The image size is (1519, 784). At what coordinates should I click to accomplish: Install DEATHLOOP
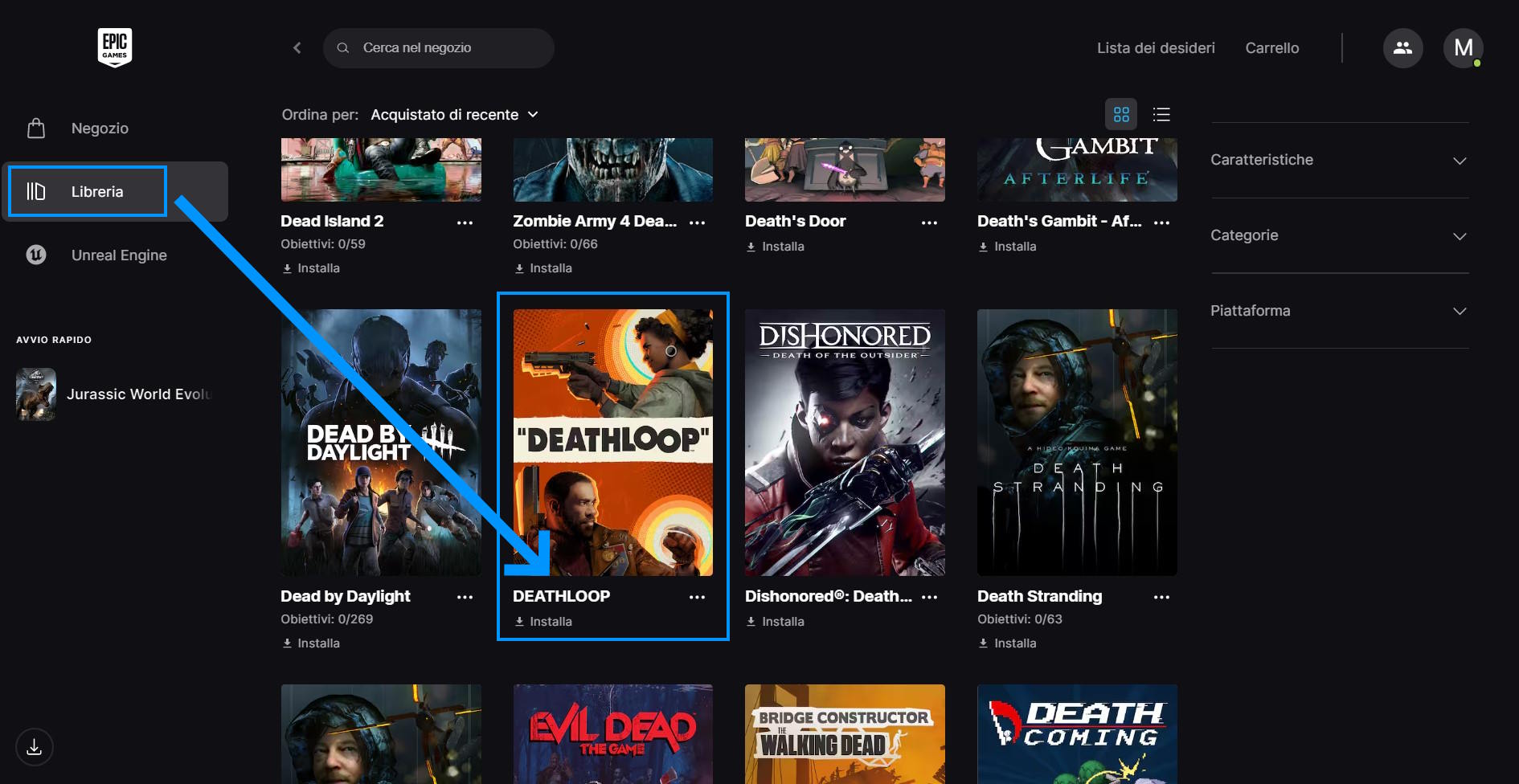tap(543, 622)
